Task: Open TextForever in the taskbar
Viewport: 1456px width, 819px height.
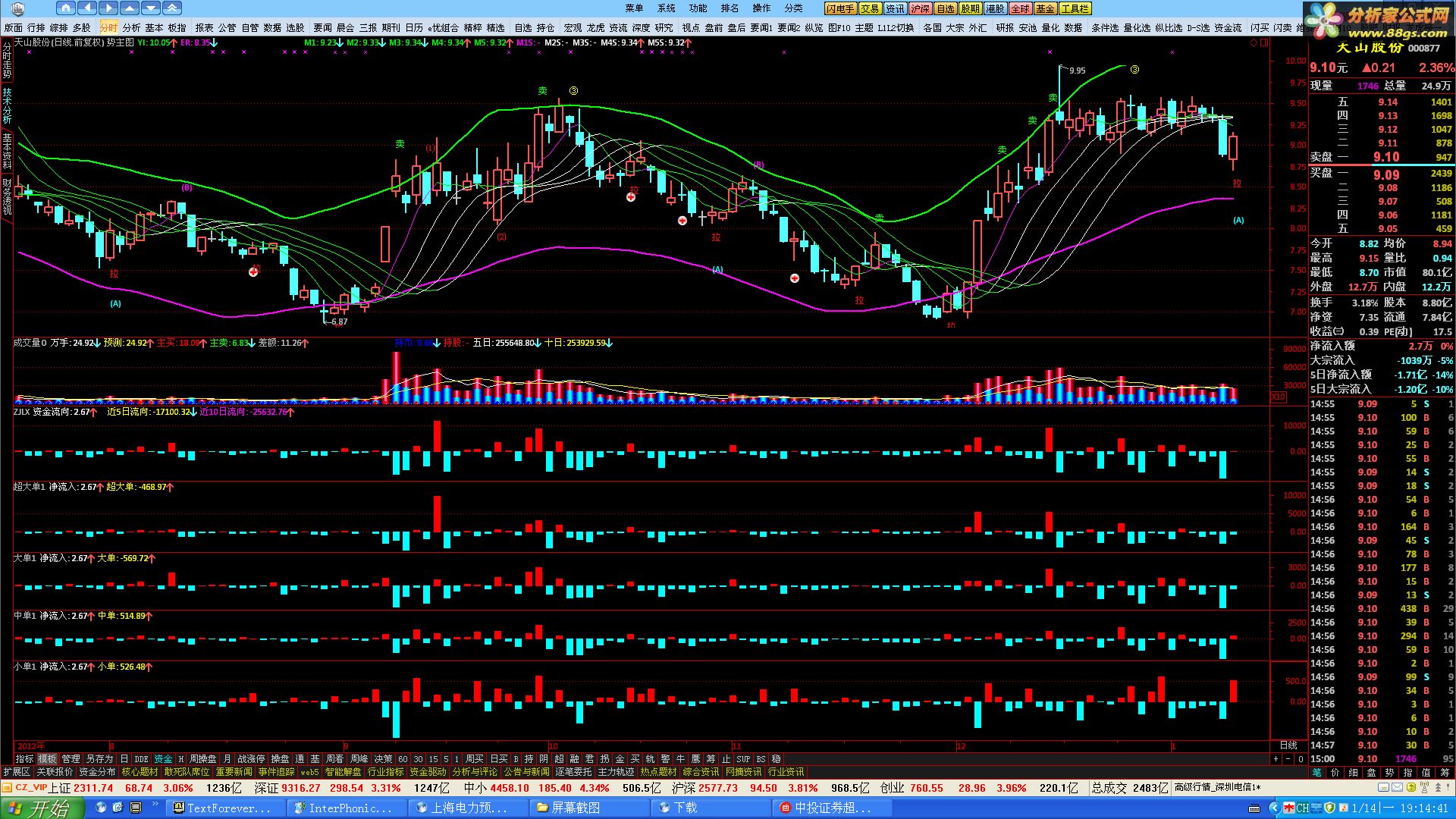Action: (227, 808)
